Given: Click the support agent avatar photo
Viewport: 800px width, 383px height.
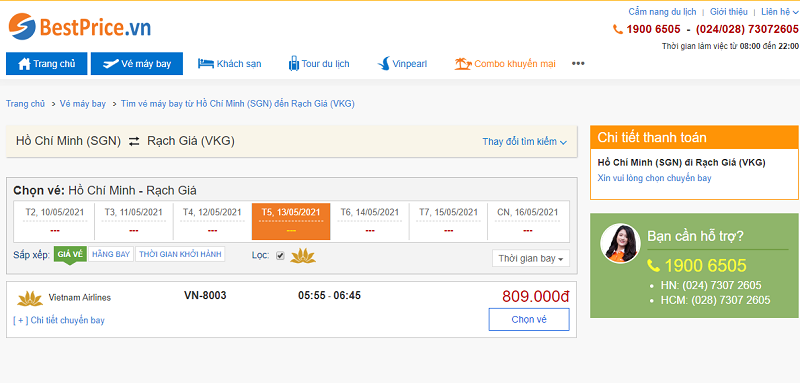Looking at the screenshot, I should click(x=620, y=243).
